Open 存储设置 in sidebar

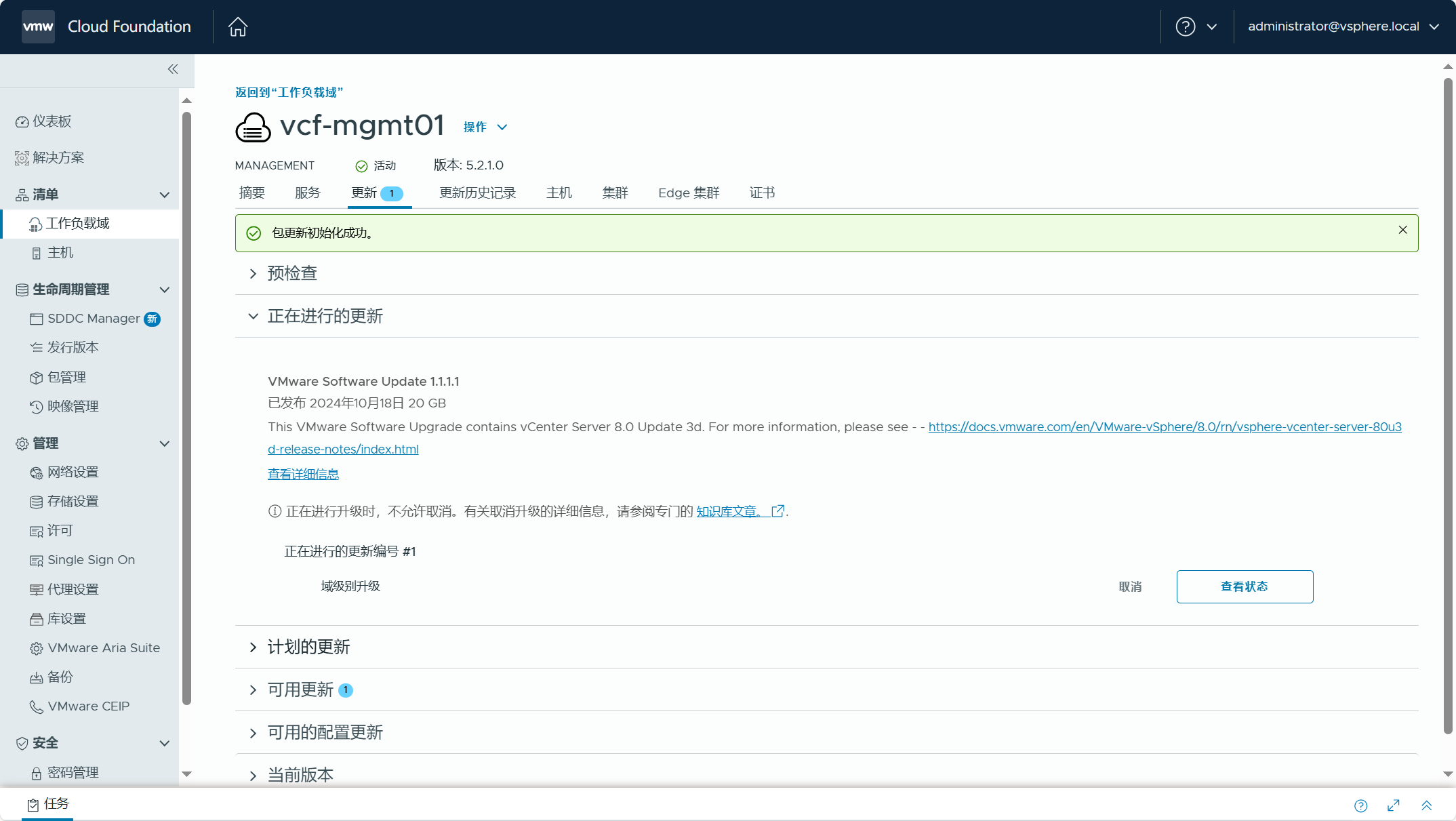click(64, 502)
